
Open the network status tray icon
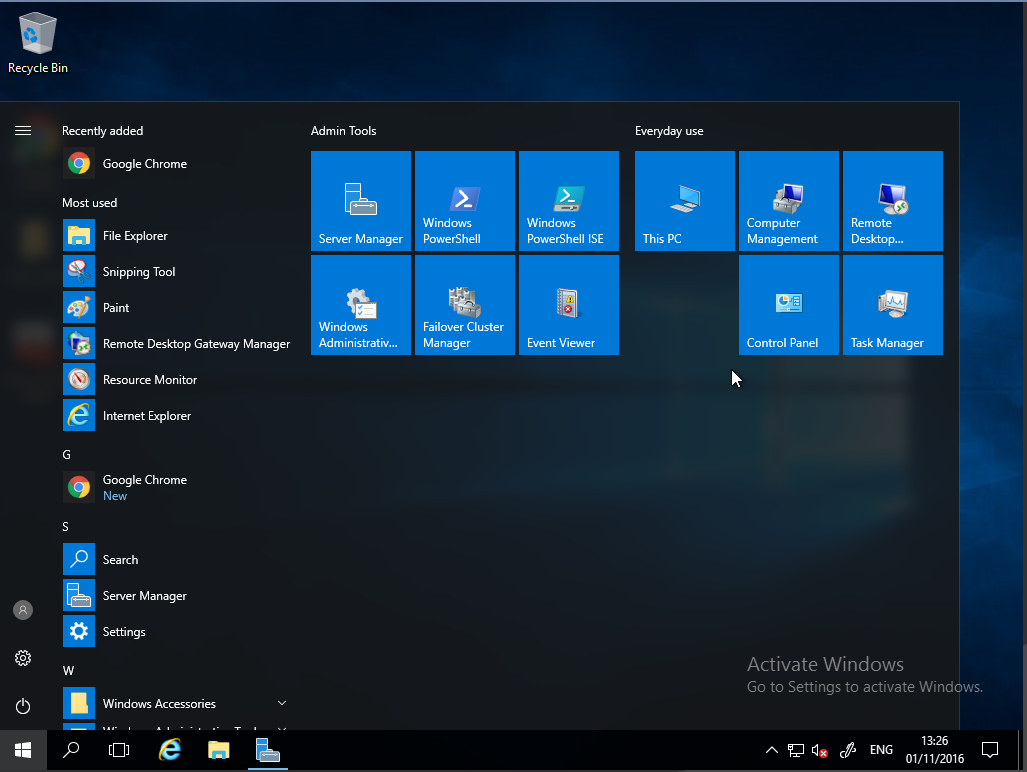click(x=796, y=750)
